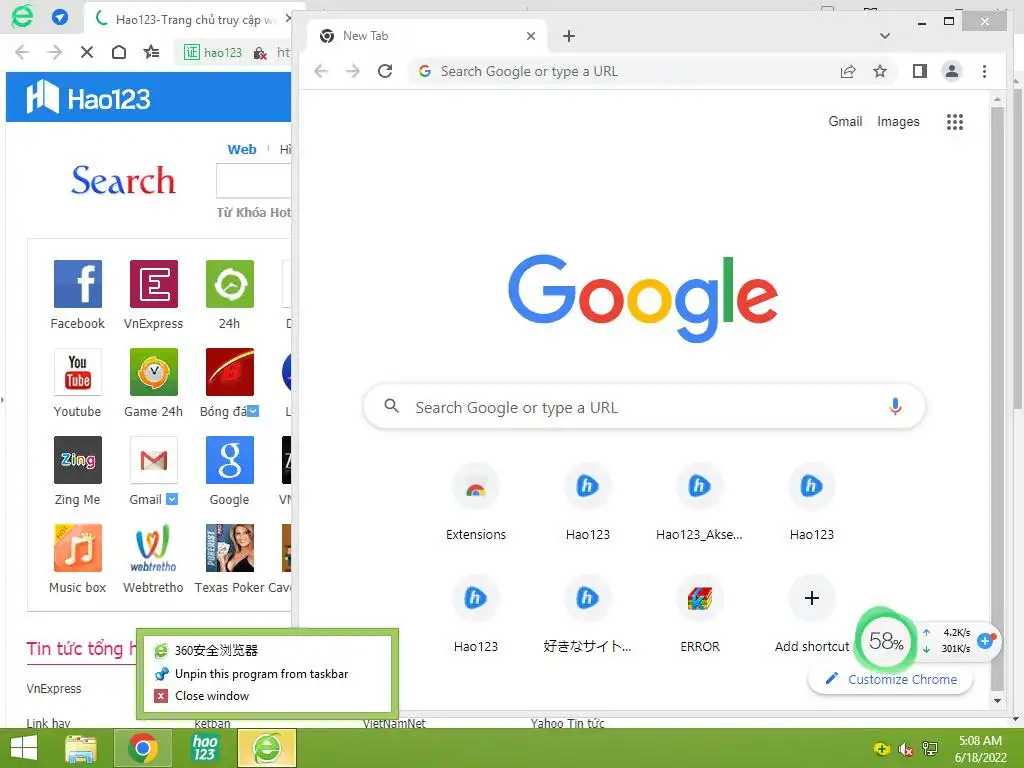The image size is (1024, 768).
Task: Open Texas Poker icon on the Hao123 page
Action: pos(229,548)
